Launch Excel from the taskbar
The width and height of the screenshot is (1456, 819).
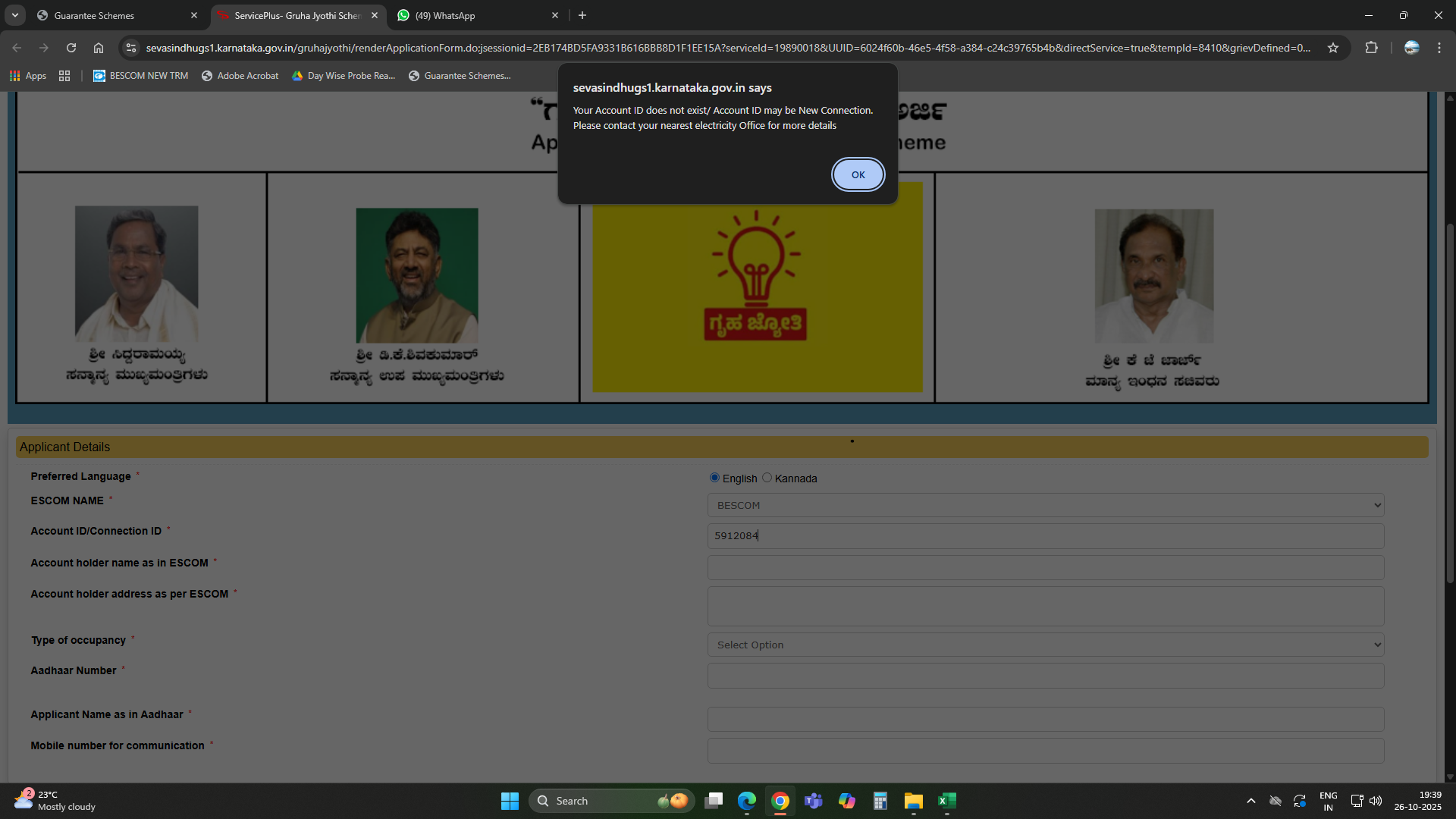click(x=946, y=801)
